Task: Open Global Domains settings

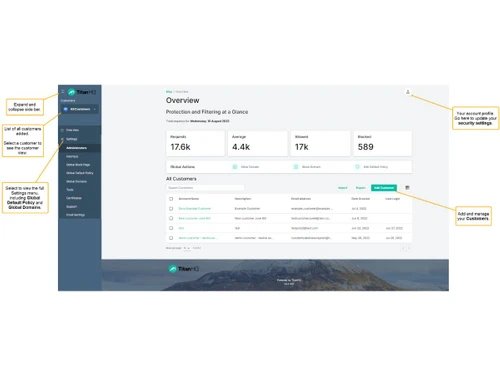Action: [x=76, y=181]
